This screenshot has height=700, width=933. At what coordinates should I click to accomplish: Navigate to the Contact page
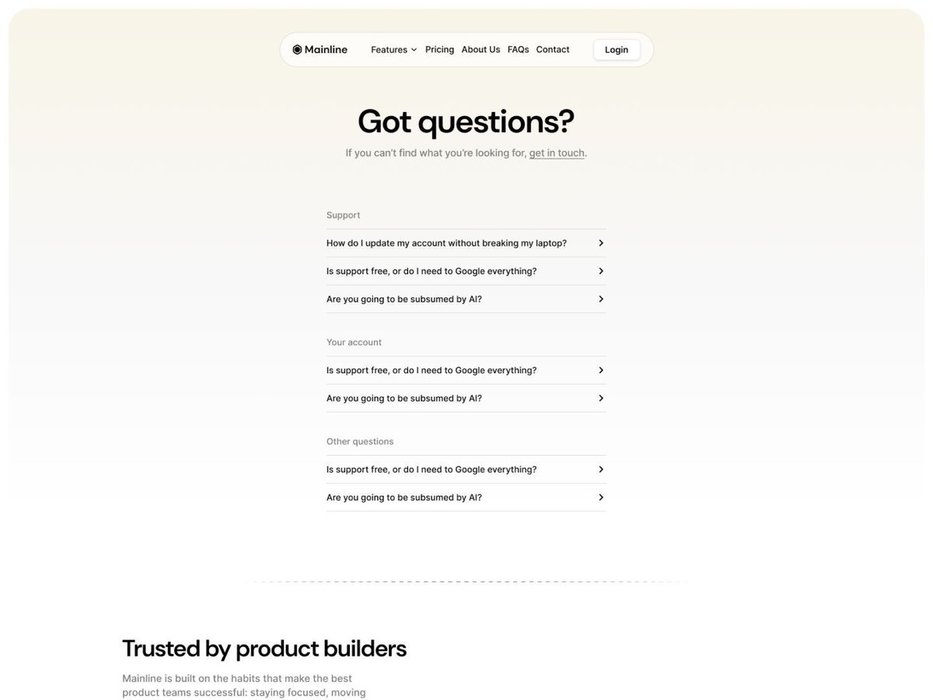click(552, 50)
